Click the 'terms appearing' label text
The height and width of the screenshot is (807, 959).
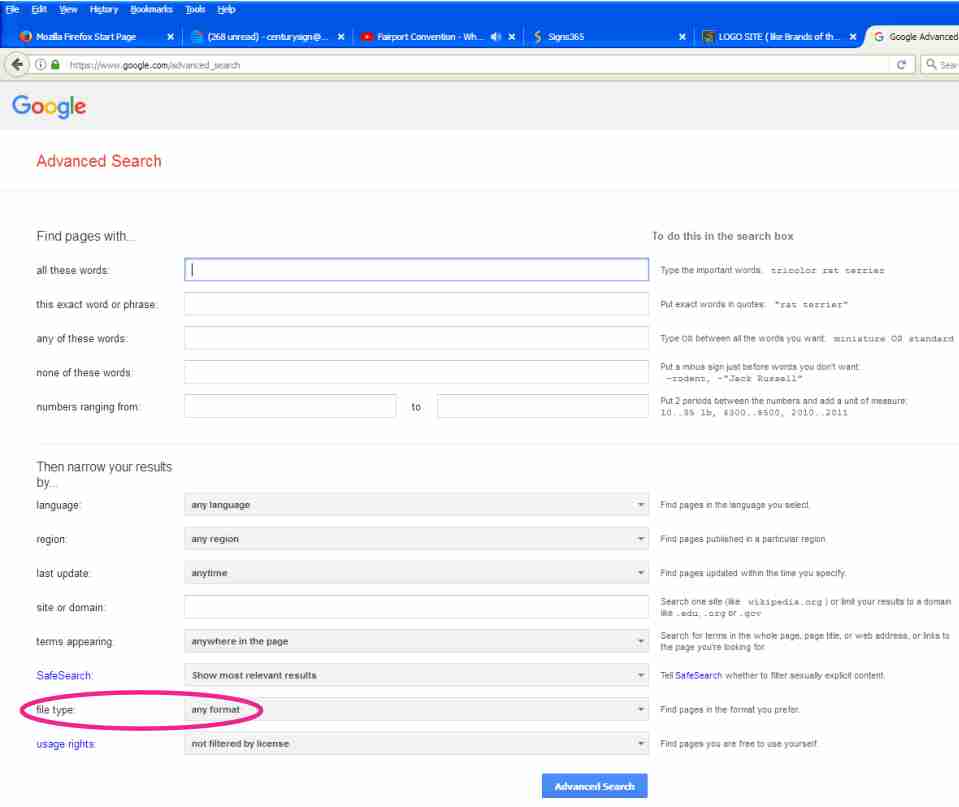(75, 641)
